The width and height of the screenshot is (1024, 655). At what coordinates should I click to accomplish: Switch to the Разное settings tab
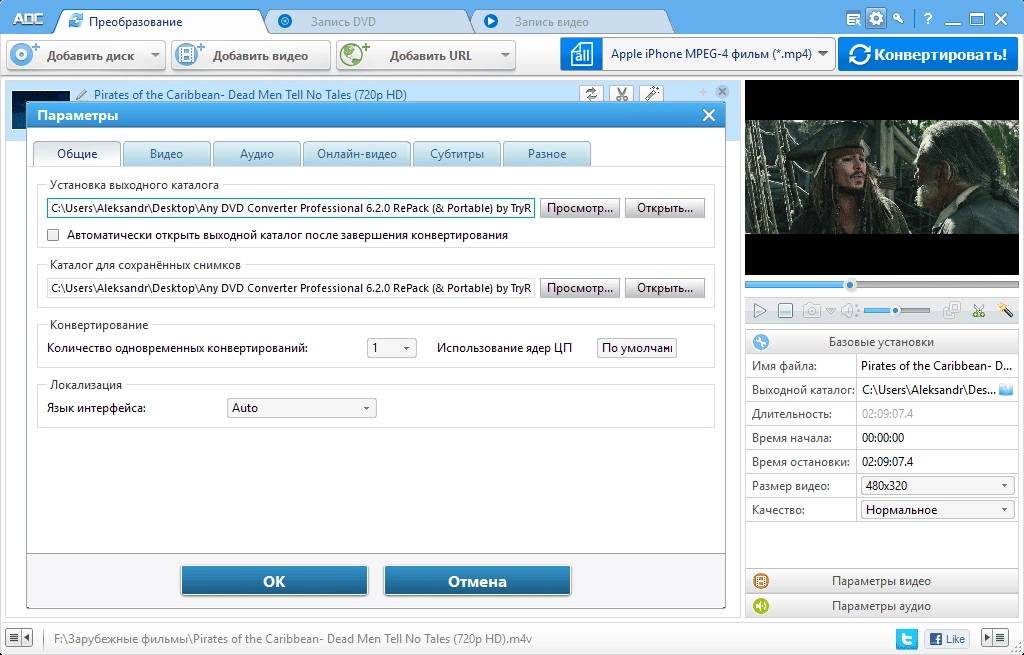[x=547, y=154]
